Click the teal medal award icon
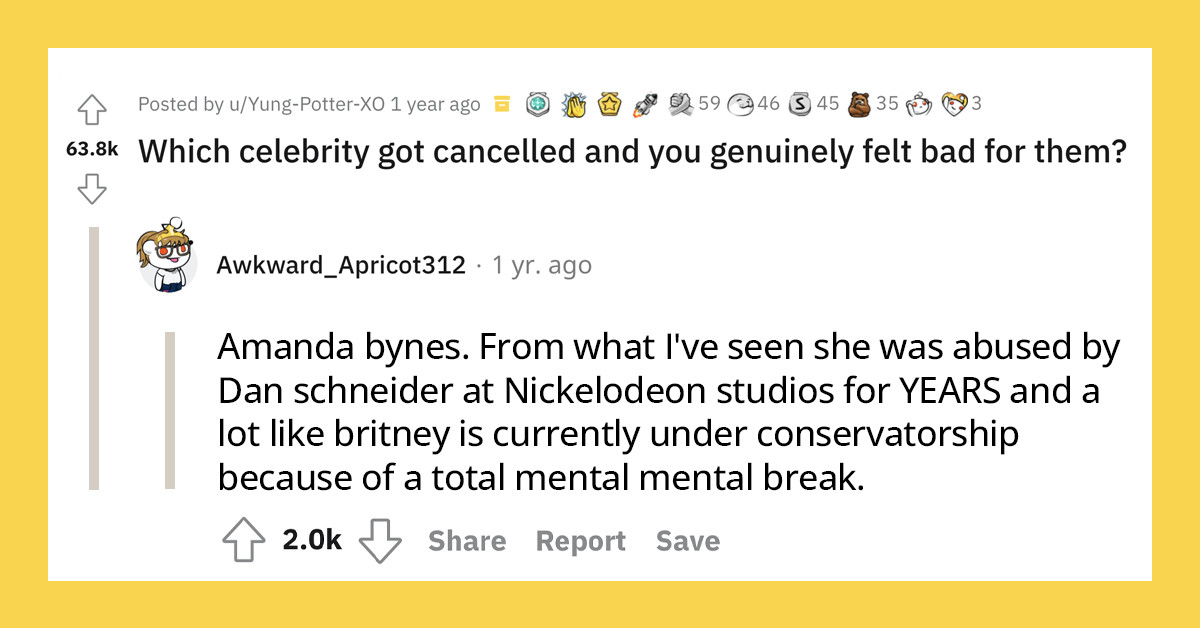This screenshot has width=1200, height=628. [x=535, y=103]
